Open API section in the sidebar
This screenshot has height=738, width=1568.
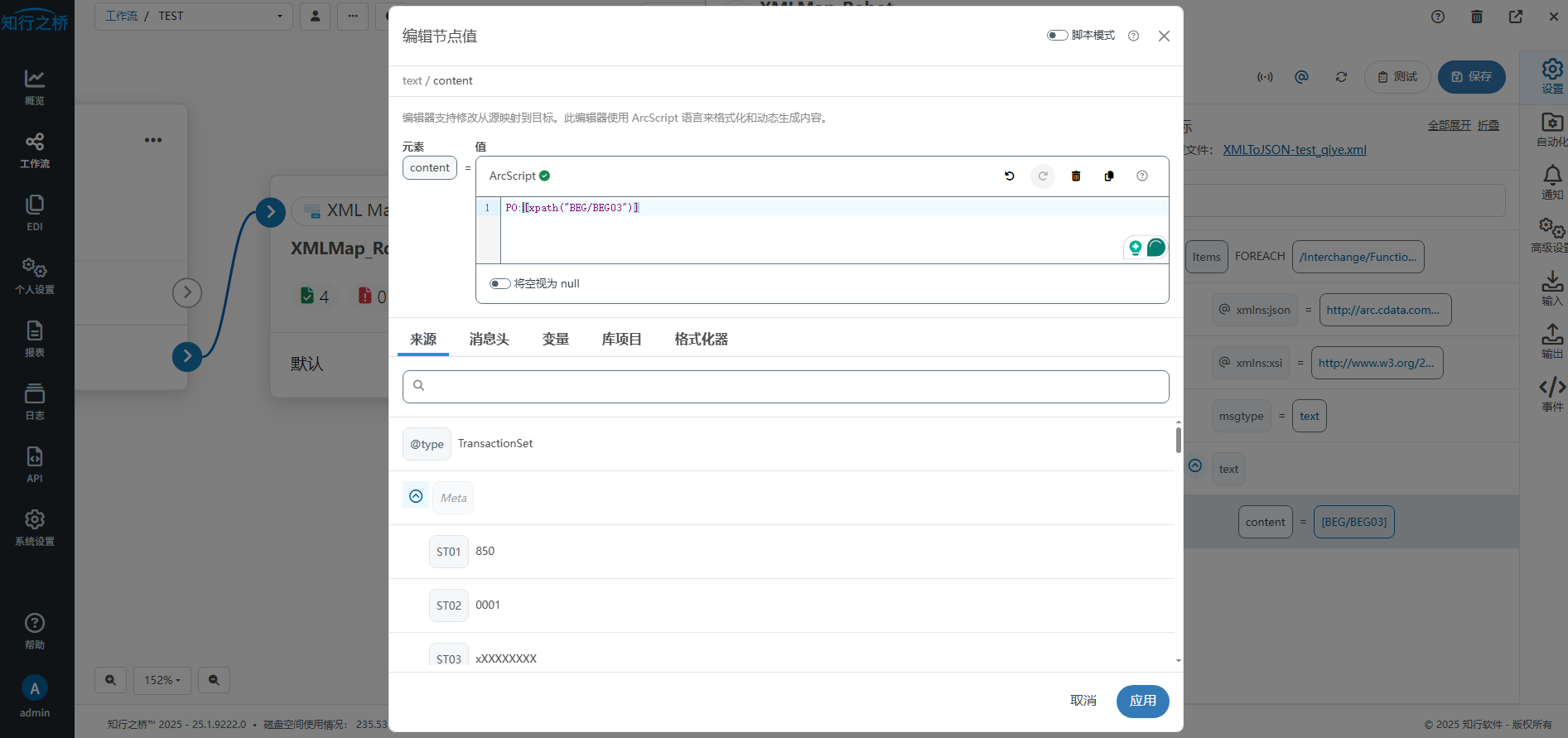35,465
